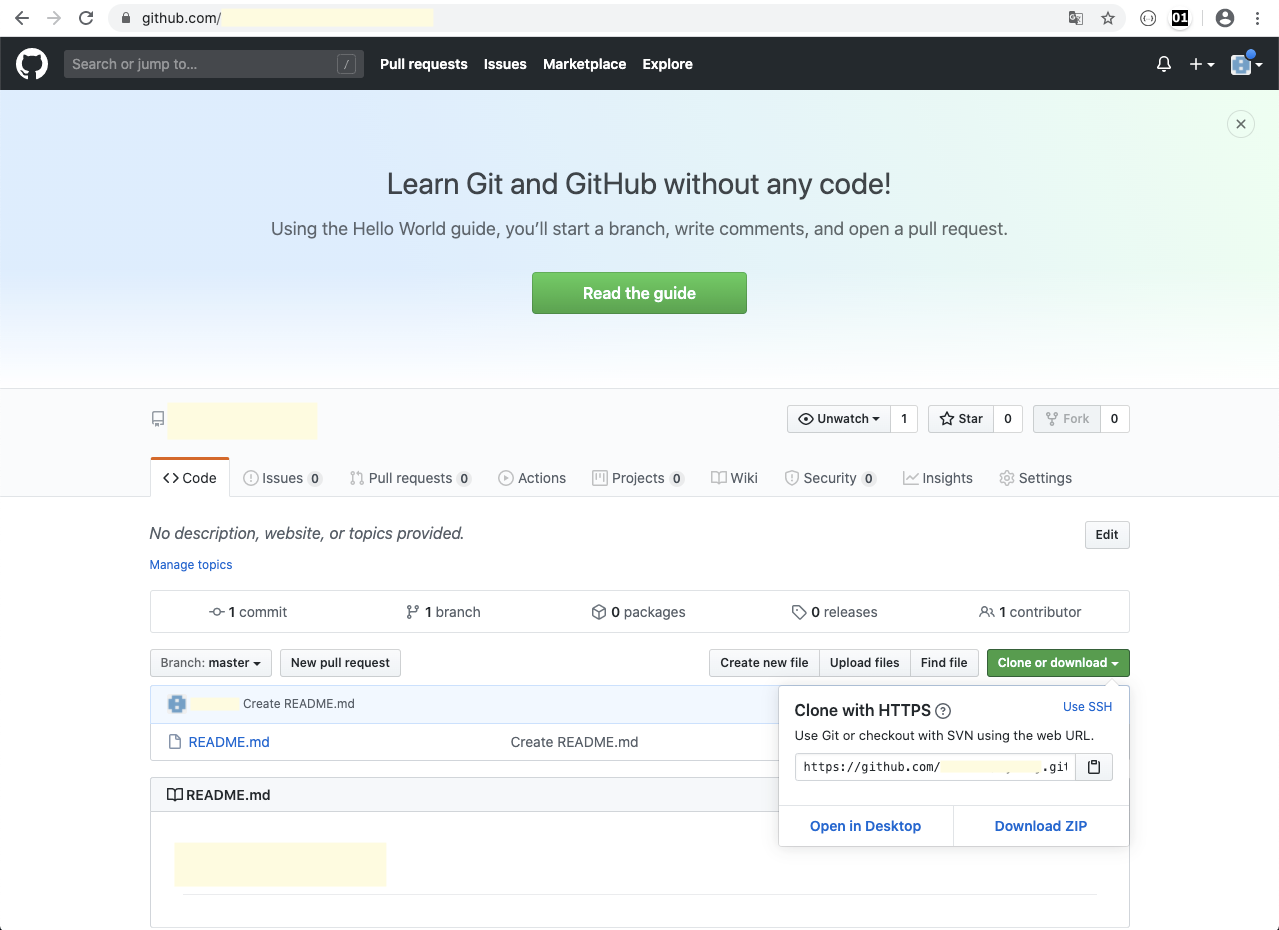
Task: Open Issues in top navigation
Action: tap(505, 64)
